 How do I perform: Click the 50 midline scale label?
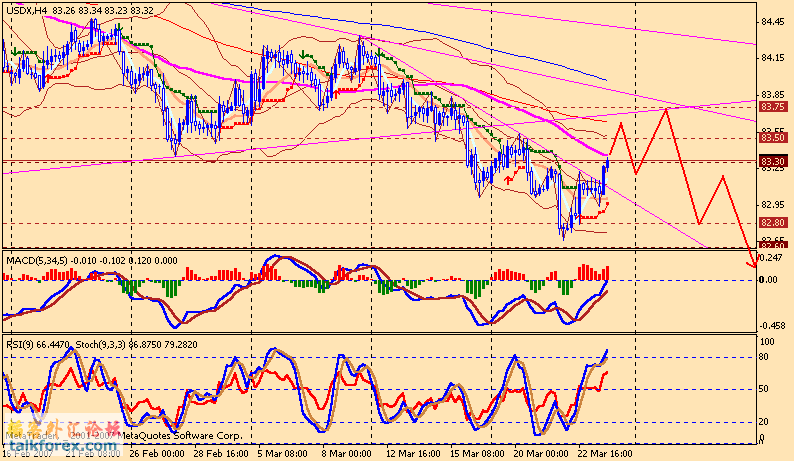pos(764,389)
